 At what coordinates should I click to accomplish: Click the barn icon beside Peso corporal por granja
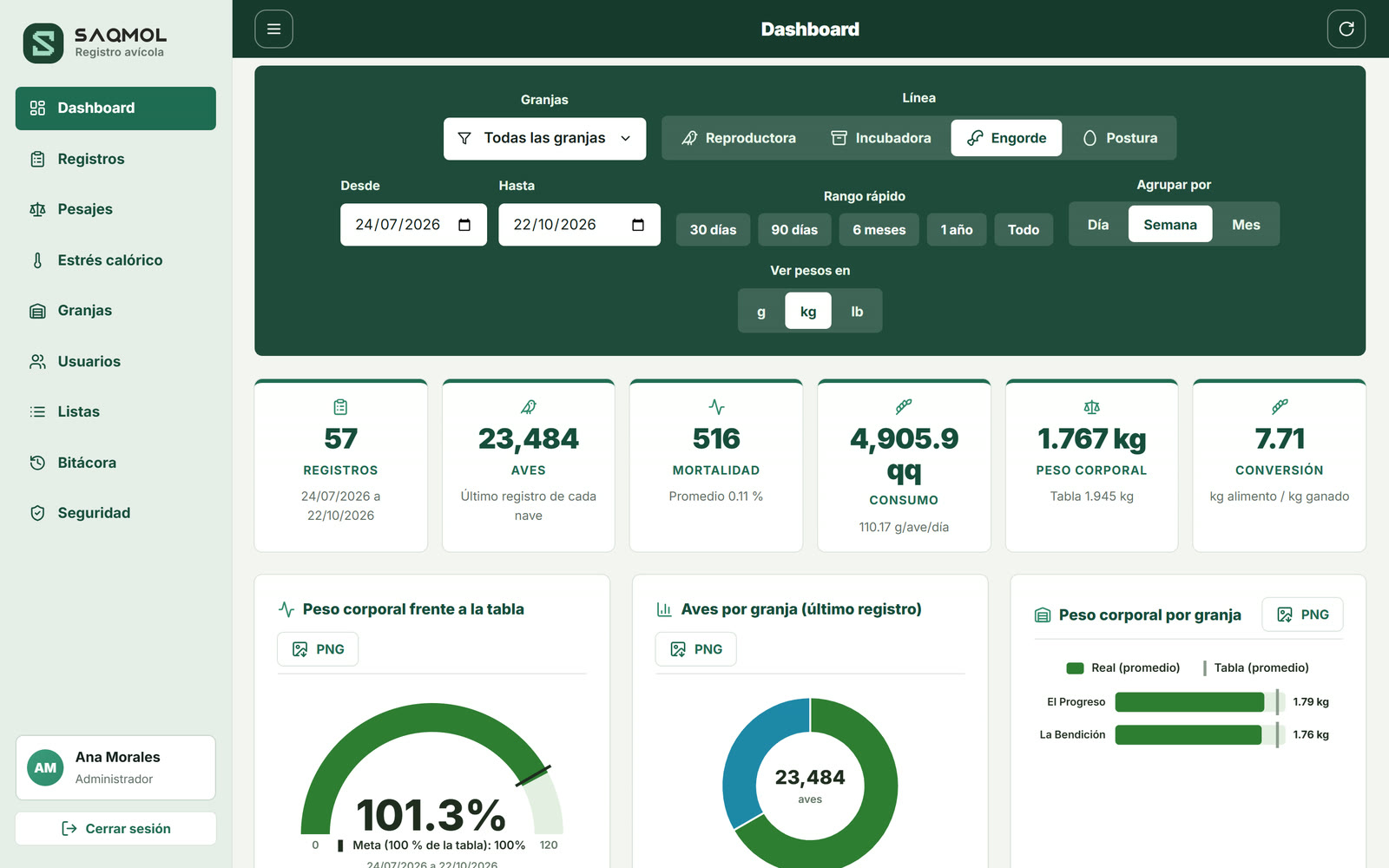[1043, 615]
